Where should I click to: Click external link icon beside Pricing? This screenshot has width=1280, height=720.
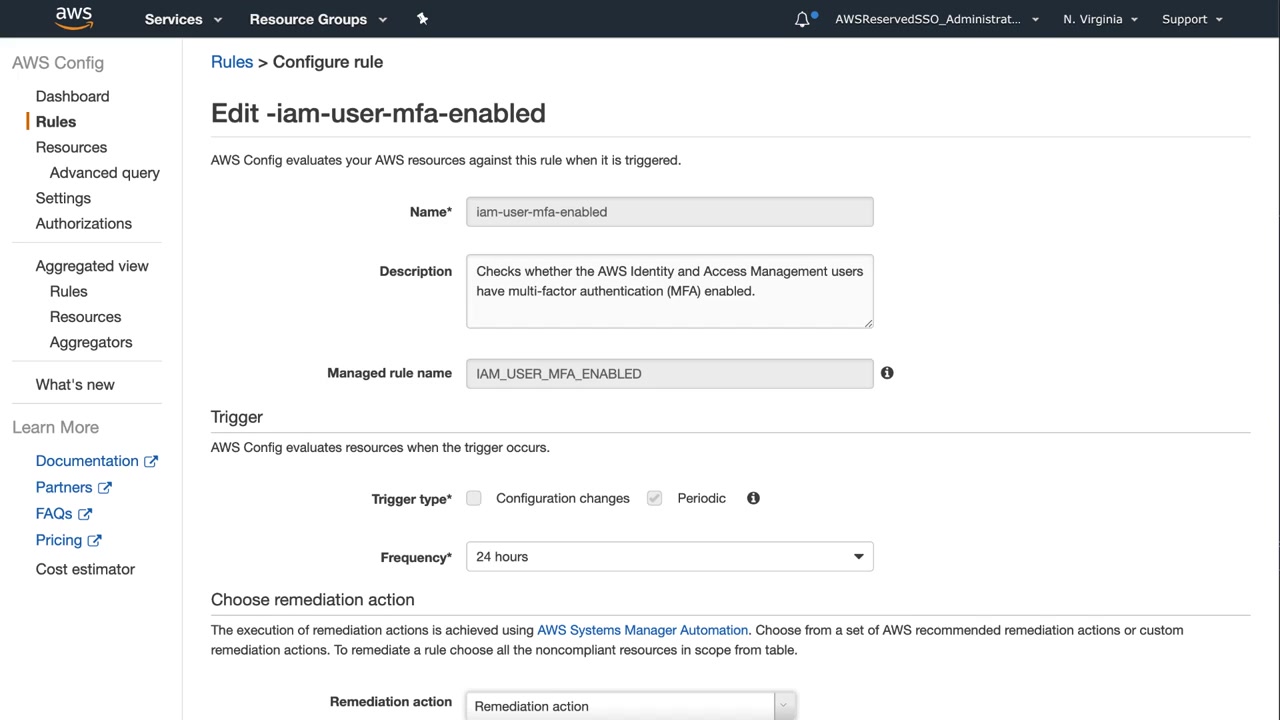tap(95, 541)
